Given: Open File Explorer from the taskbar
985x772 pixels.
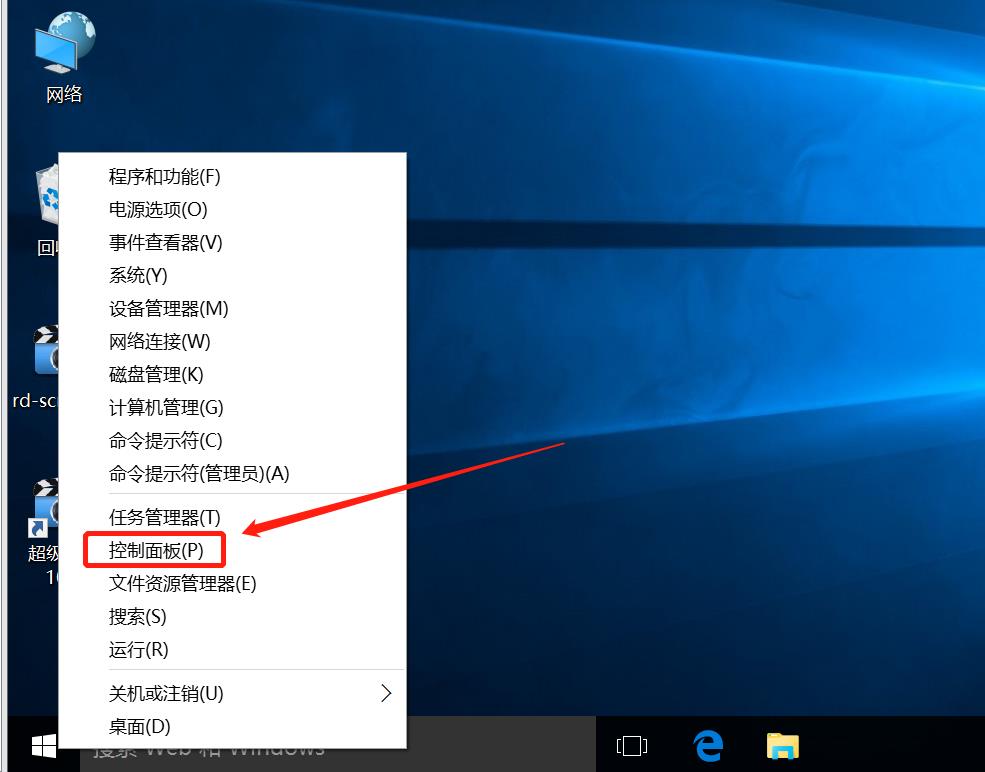Looking at the screenshot, I should (783, 746).
